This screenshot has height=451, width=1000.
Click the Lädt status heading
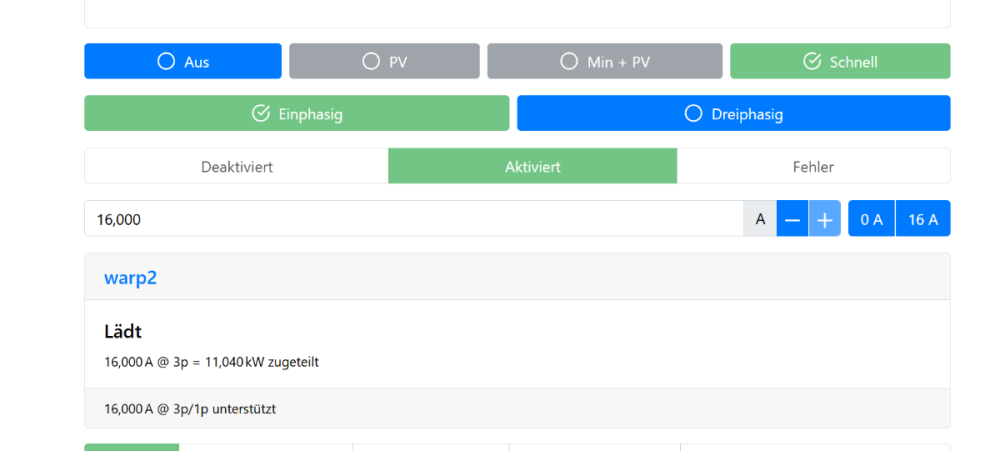(x=123, y=332)
